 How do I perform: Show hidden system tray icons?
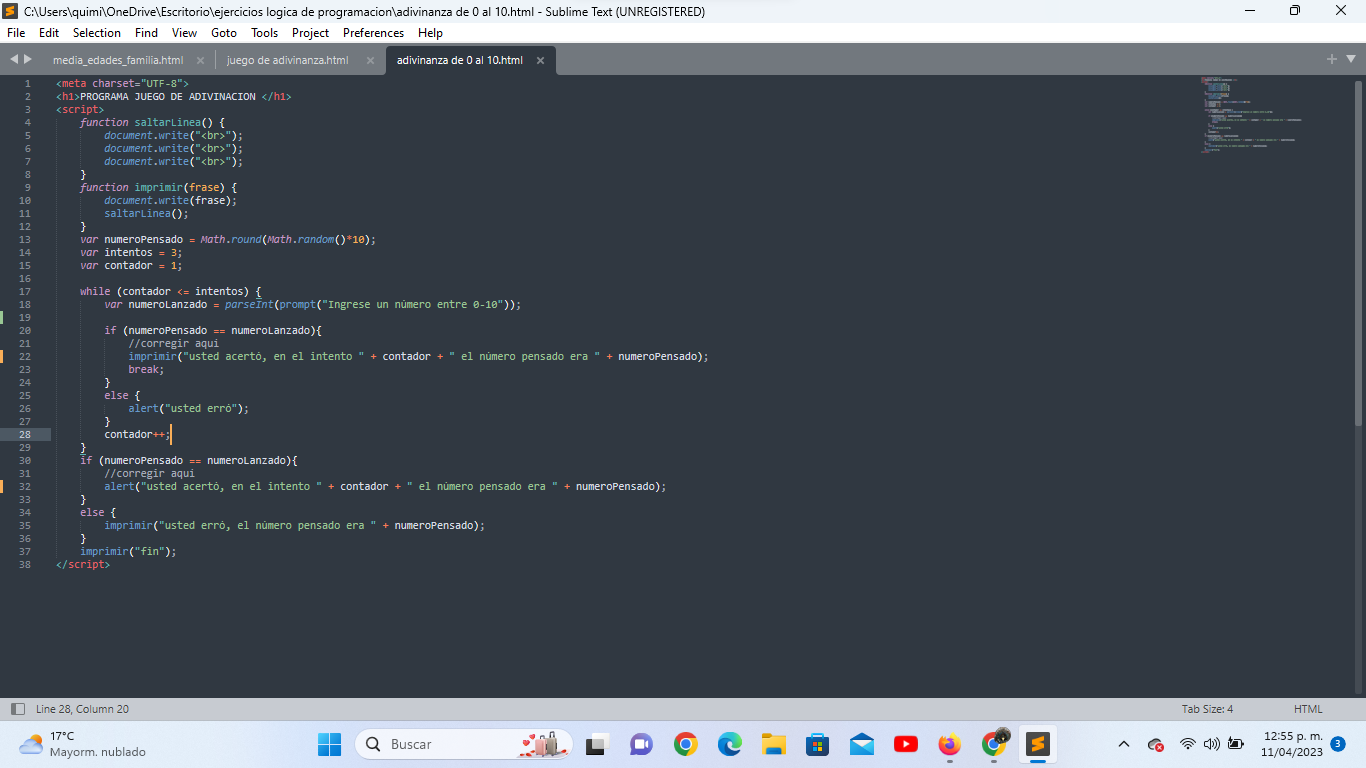(1124, 744)
